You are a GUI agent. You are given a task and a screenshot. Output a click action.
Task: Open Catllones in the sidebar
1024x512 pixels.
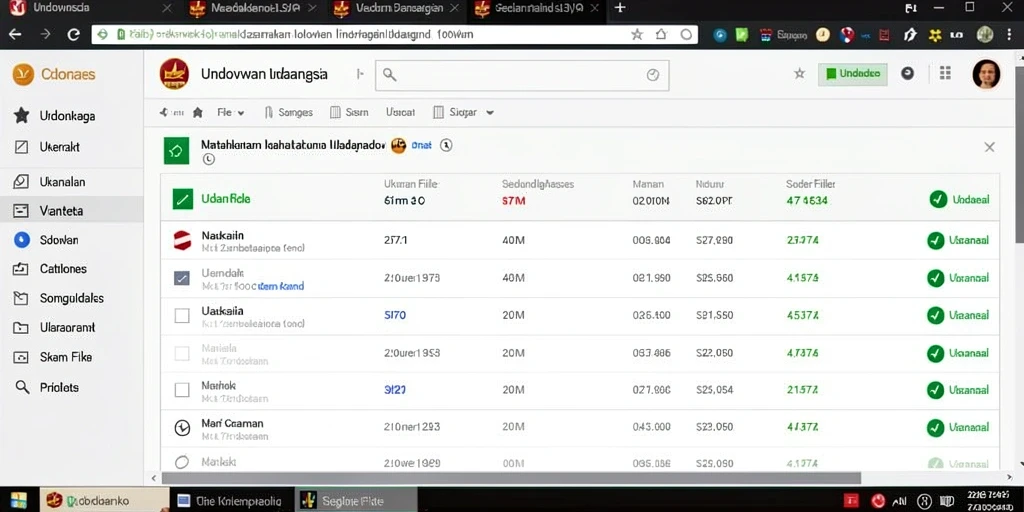(x=50, y=268)
